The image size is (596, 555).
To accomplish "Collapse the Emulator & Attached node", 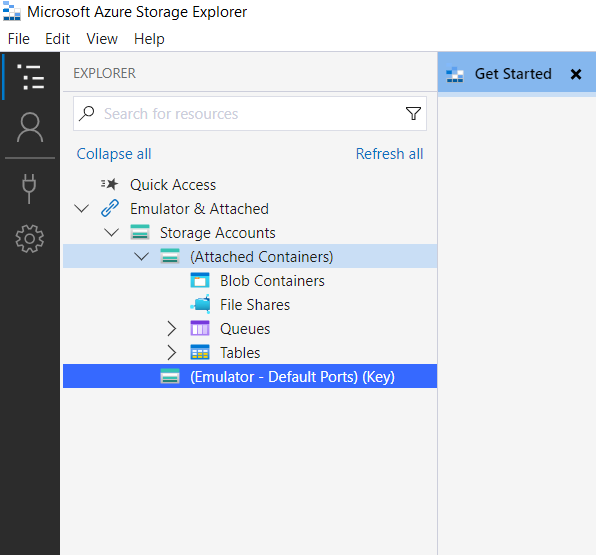I will (81, 208).
